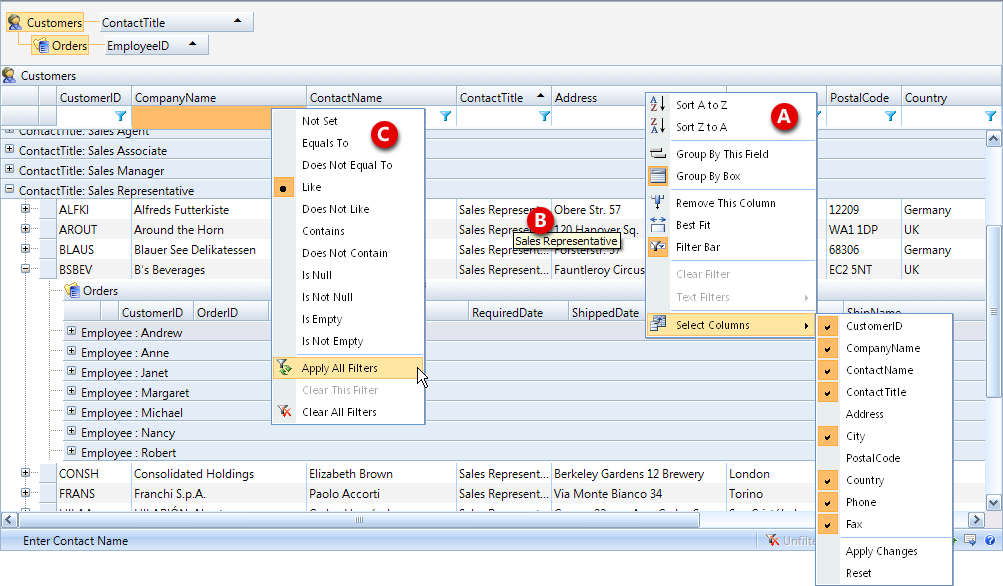Uncheck CompanyName in Select Columns
The width and height of the screenshot is (1003, 586).
coord(828,348)
